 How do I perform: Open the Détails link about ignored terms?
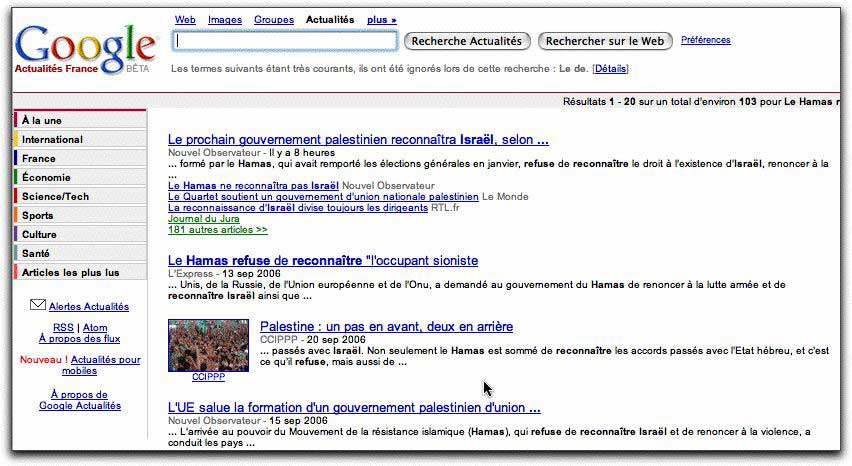tap(610, 68)
